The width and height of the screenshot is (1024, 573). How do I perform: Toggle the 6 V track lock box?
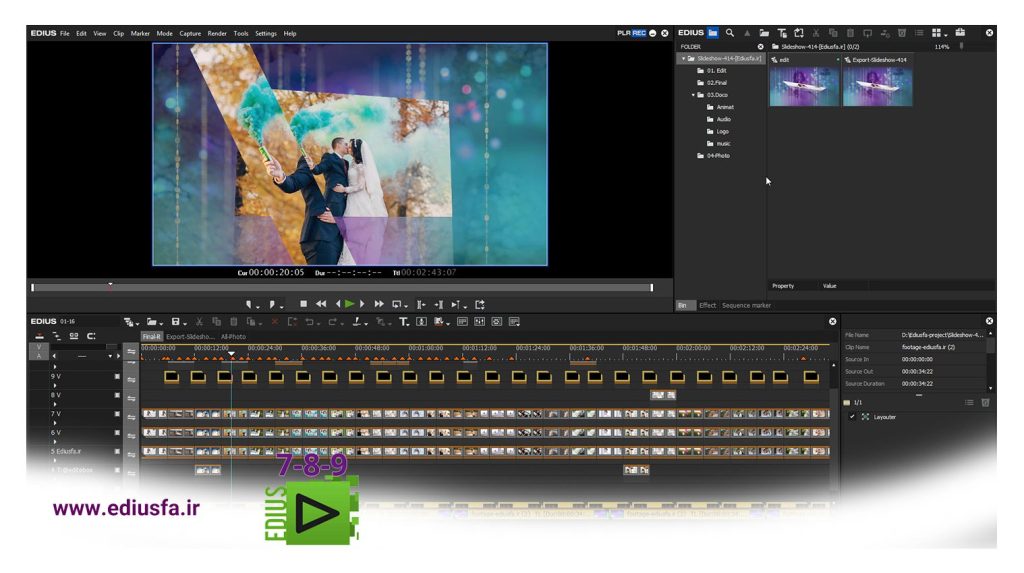point(118,433)
